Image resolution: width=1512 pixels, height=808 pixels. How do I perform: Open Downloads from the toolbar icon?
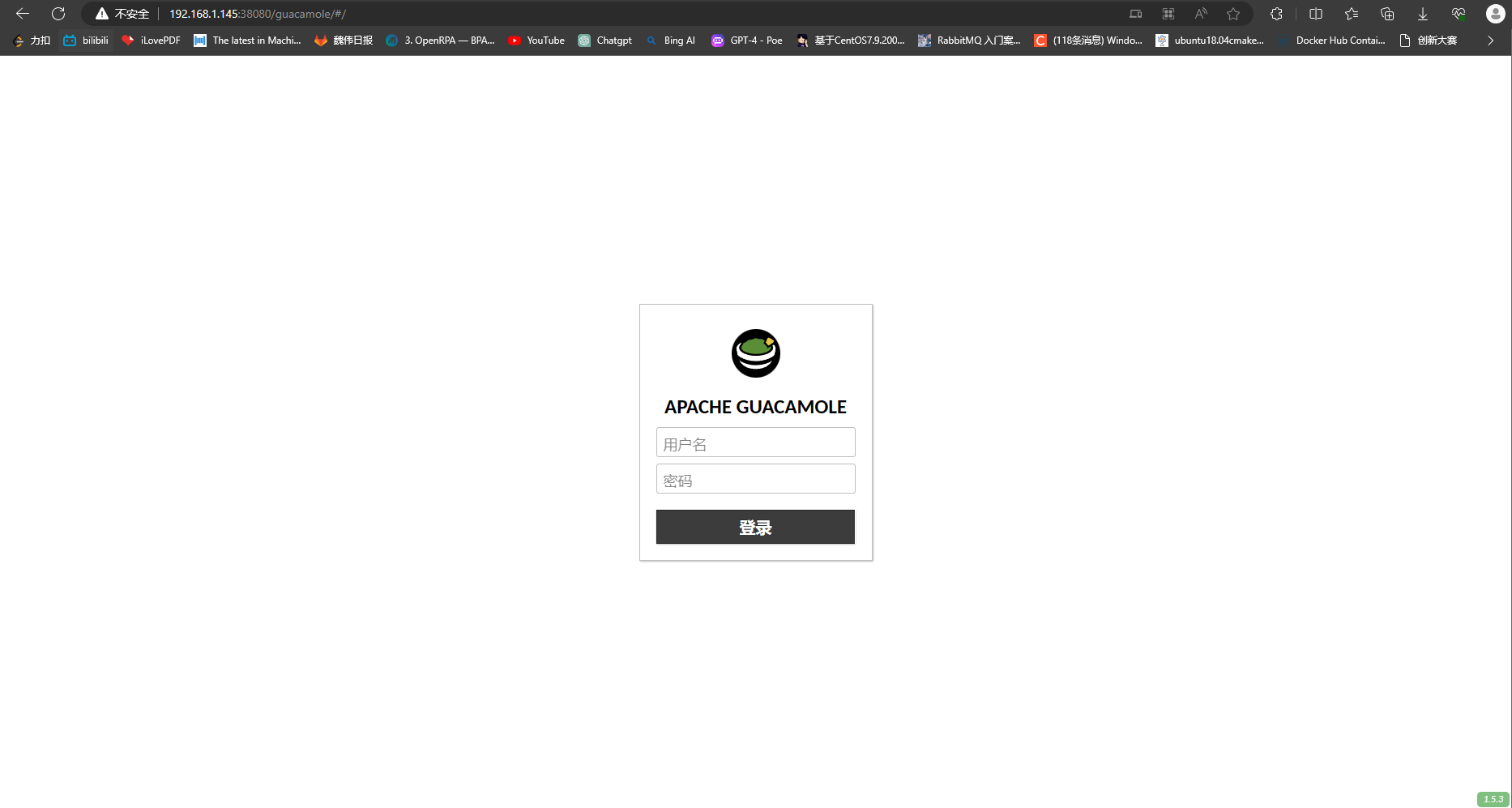click(1422, 14)
